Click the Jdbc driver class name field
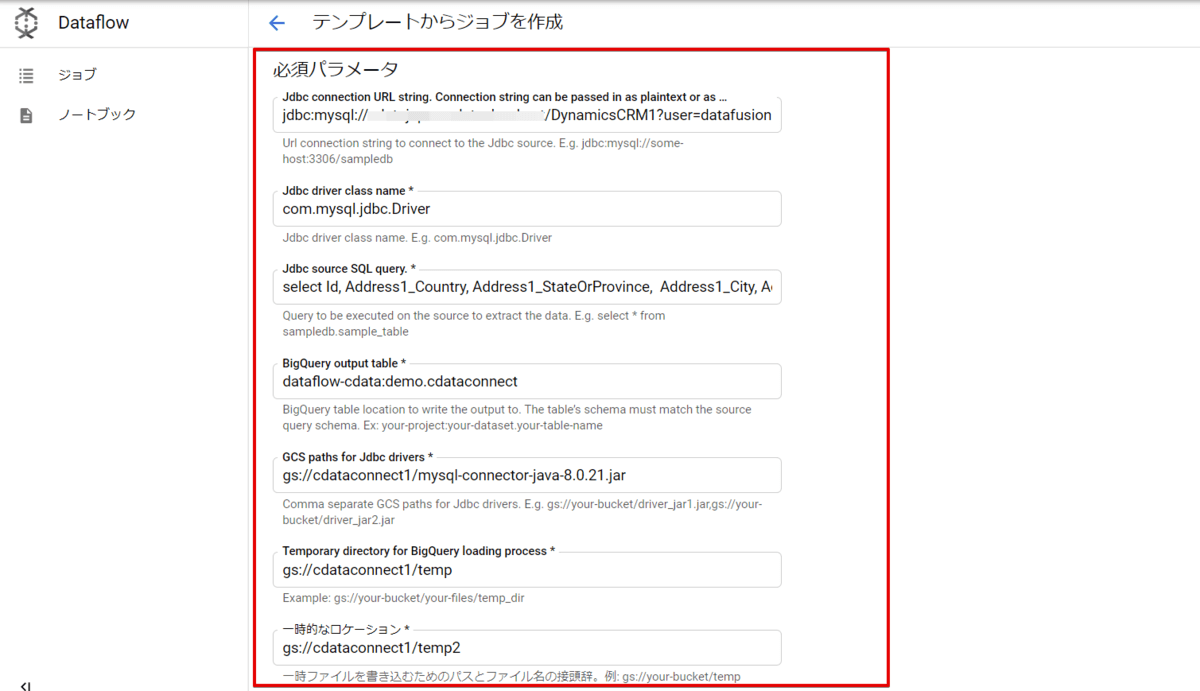Viewport: 1200px width, 691px height. [x=527, y=208]
